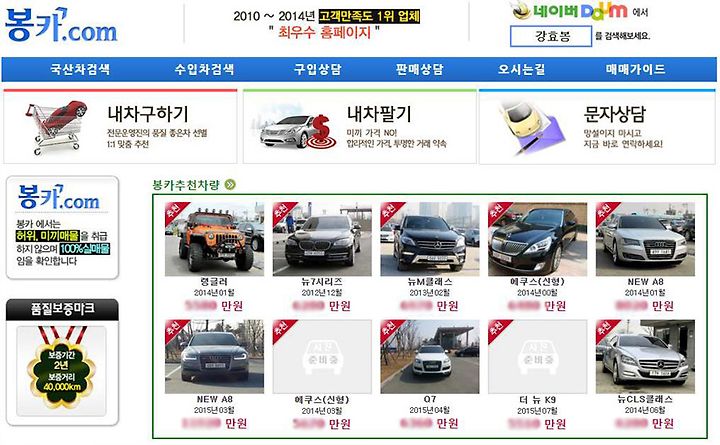Click the quality guarantee medal badge
Screen dimensions: 720x445
(62, 367)
